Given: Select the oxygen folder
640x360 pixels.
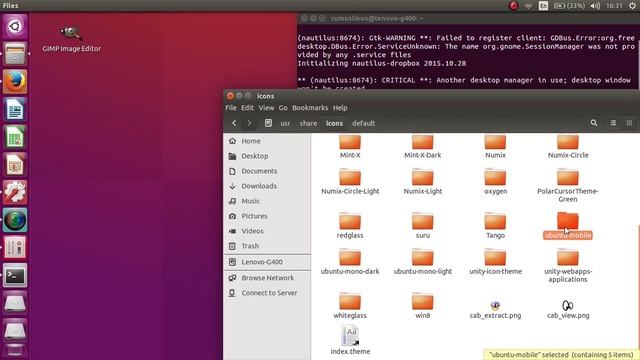Looking at the screenshot, I should (495, 182).
